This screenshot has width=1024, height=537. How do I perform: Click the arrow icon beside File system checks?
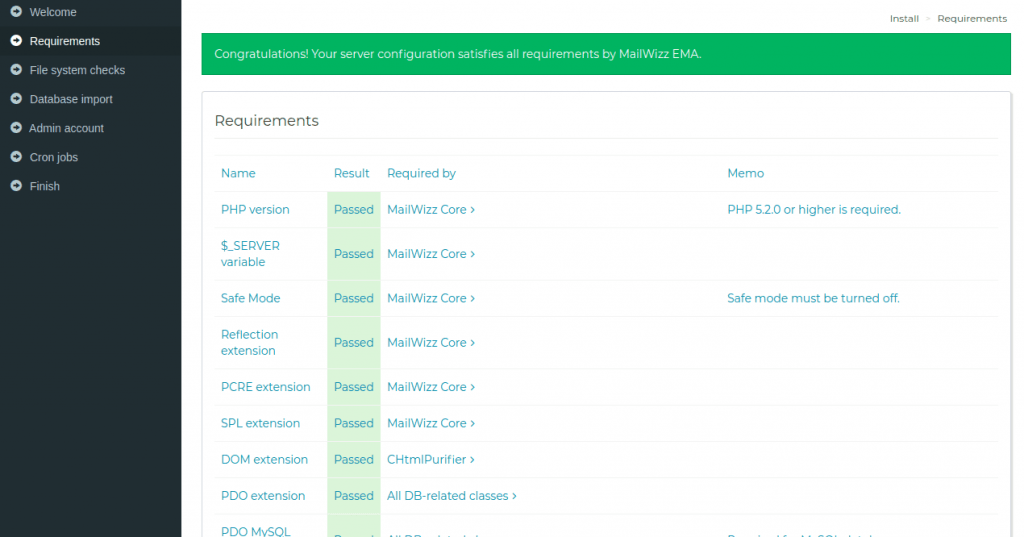tap(16, 69)
